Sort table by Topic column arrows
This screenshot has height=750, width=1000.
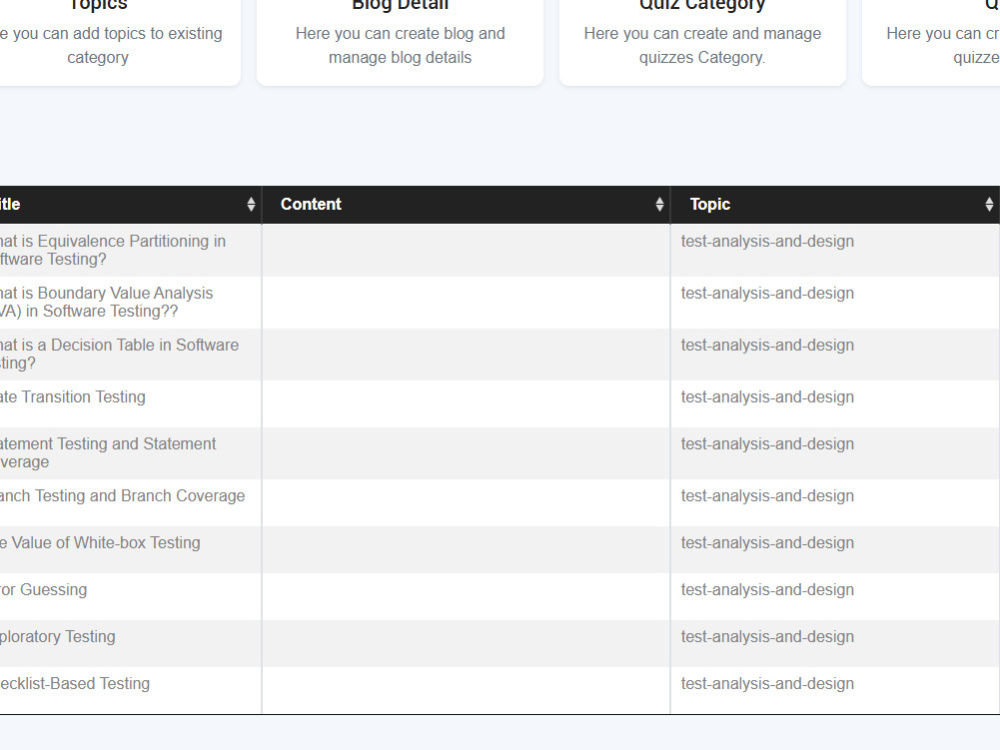click(989, 204)
